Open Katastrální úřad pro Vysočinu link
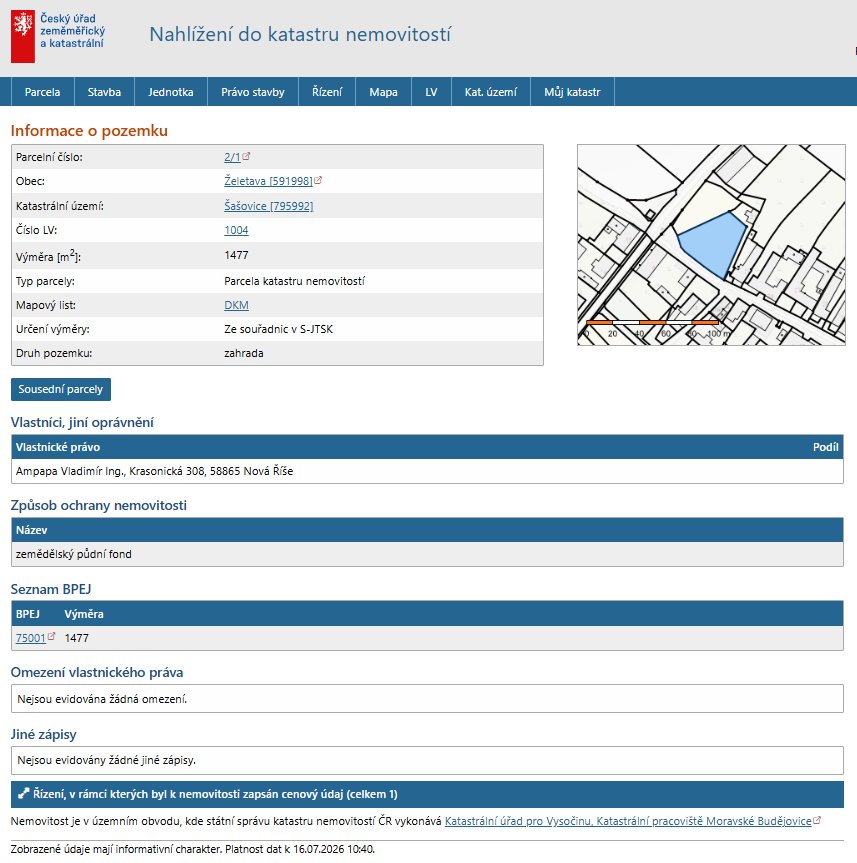Viewport: 857px width, 863px height. point(628,821)
